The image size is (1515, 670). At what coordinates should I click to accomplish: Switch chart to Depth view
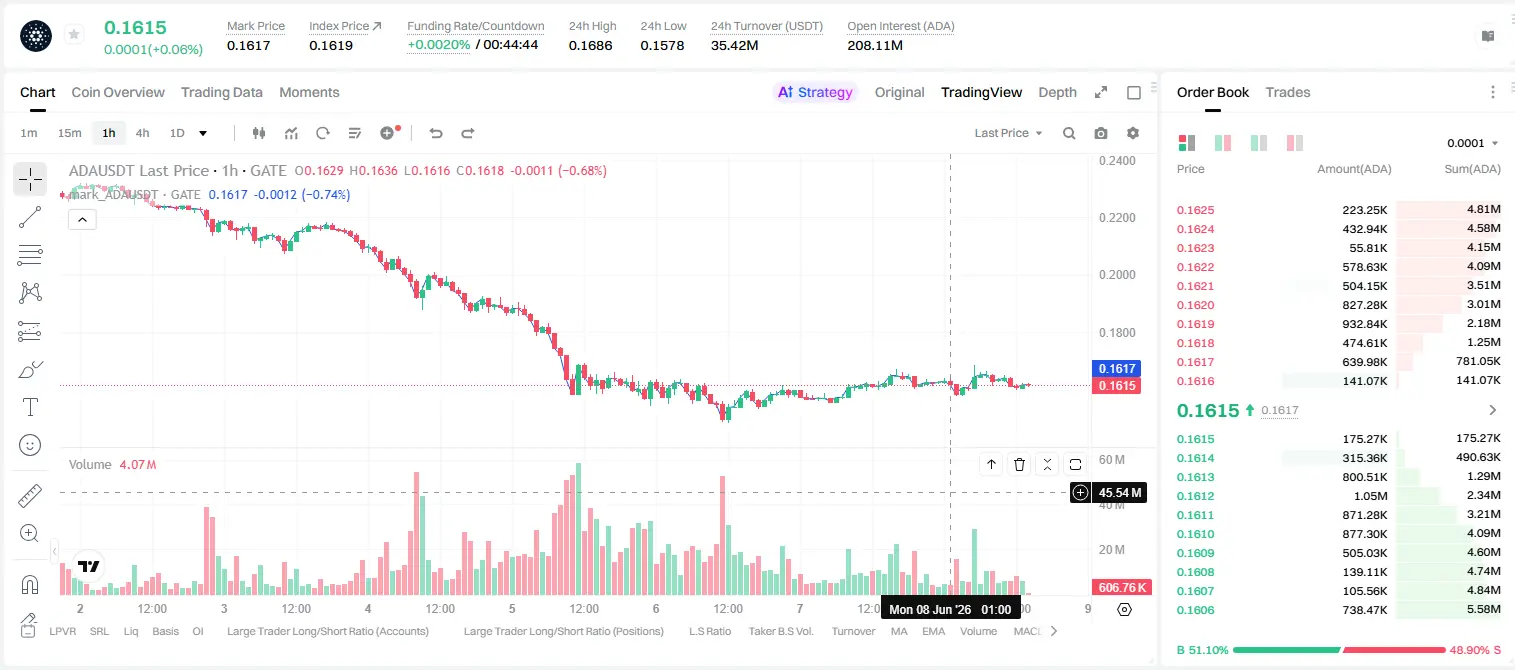1057,92
